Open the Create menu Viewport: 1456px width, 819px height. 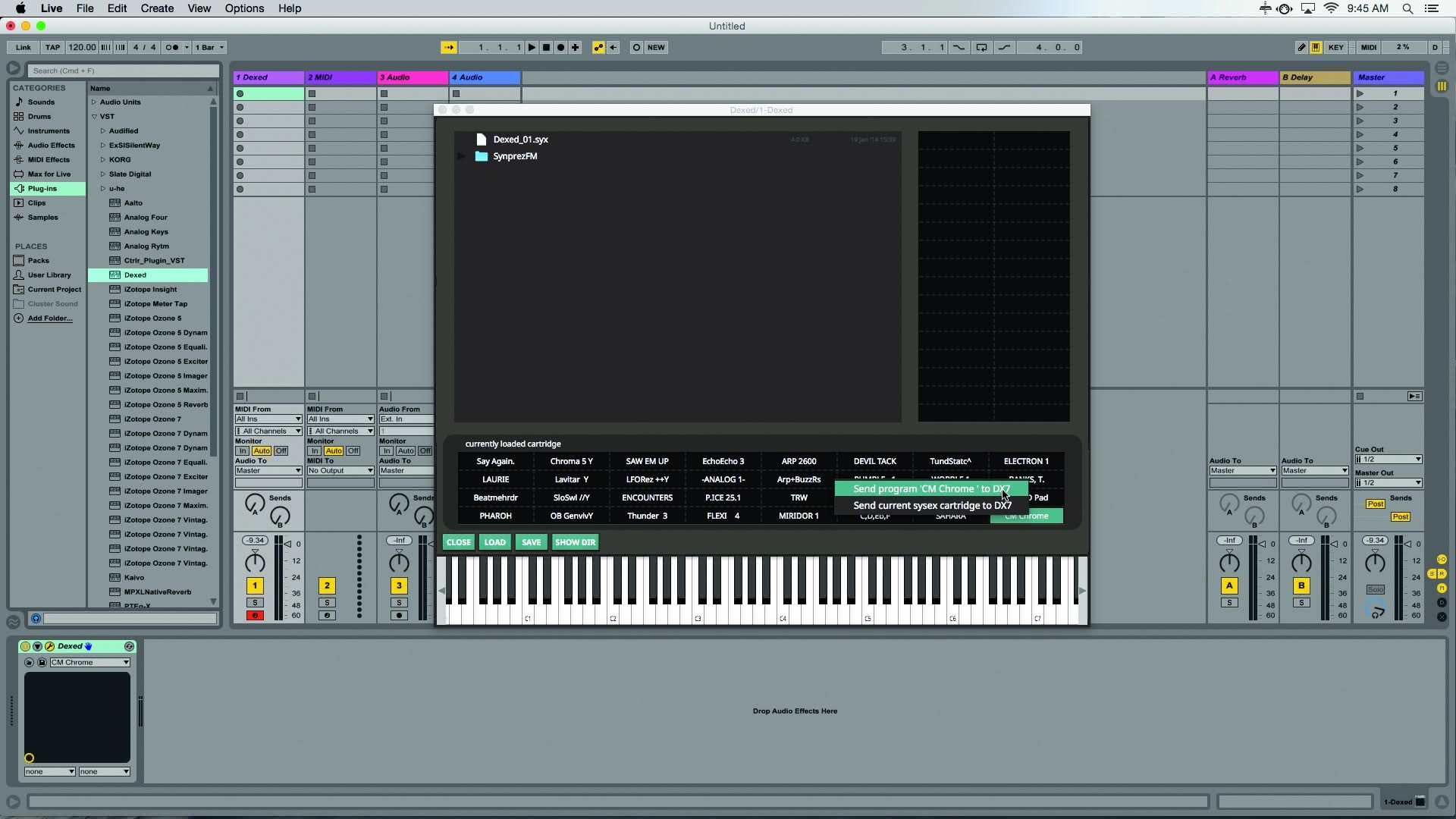(157, 8)
